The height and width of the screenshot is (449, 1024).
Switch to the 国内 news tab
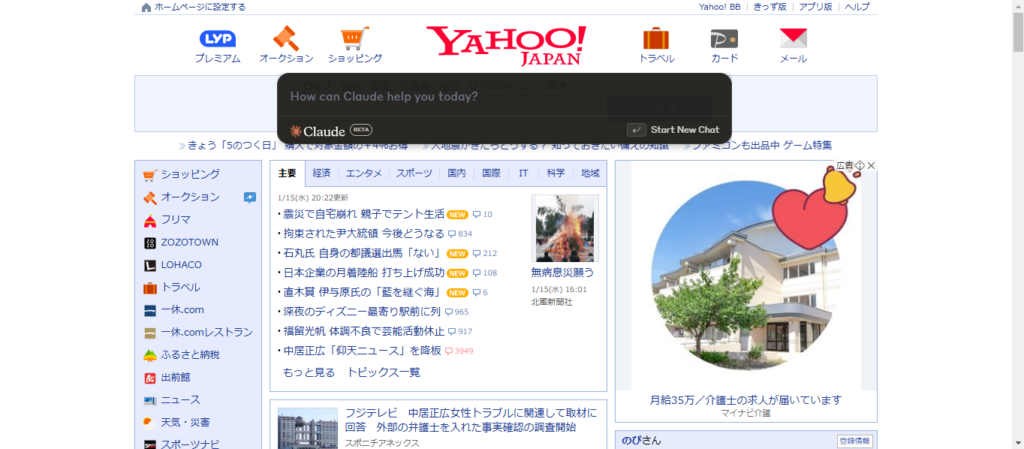(x=456, y=174)
